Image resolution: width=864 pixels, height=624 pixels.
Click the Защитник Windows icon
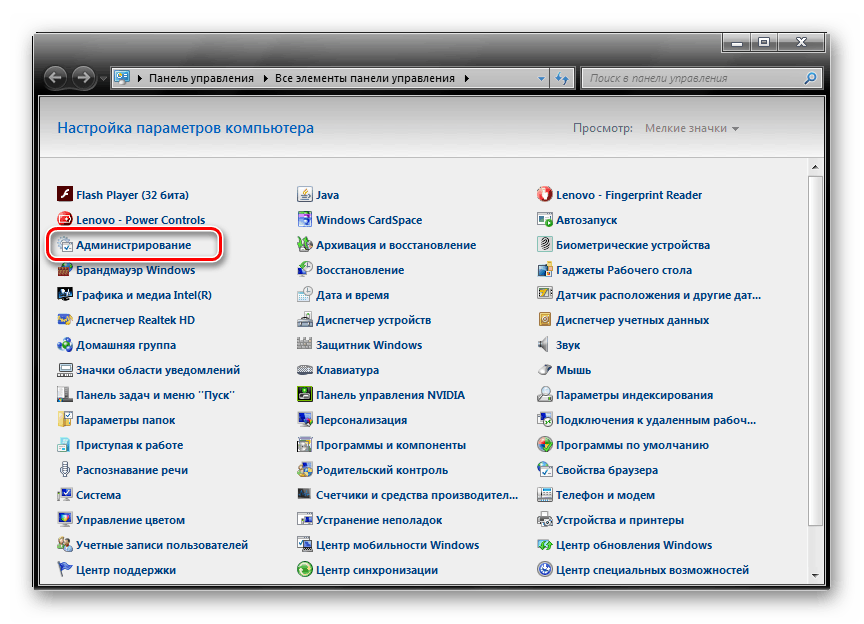[305, 345]
